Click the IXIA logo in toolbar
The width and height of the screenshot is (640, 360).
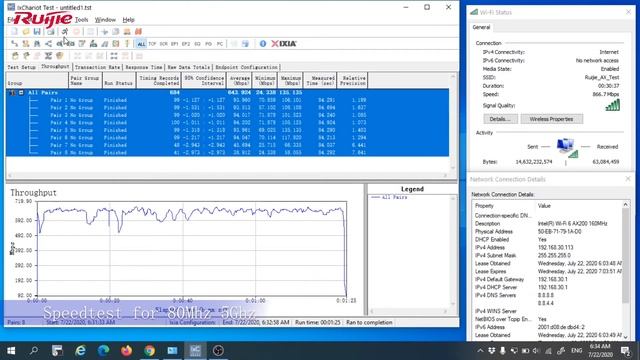click(x=284, y=44)
